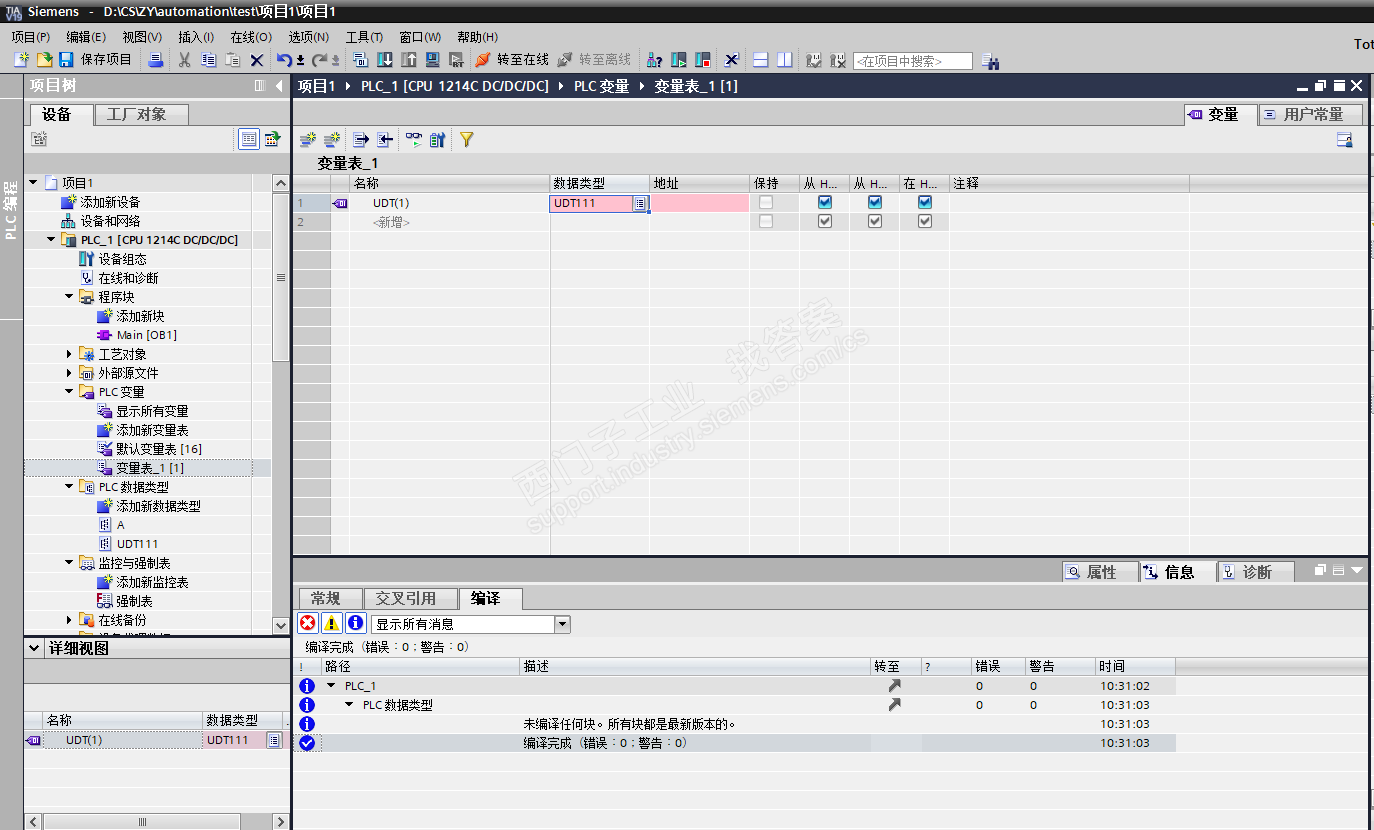
Task: Toggle second 从 H... checkbox in UDT(1) row
Action: point(875,203)
